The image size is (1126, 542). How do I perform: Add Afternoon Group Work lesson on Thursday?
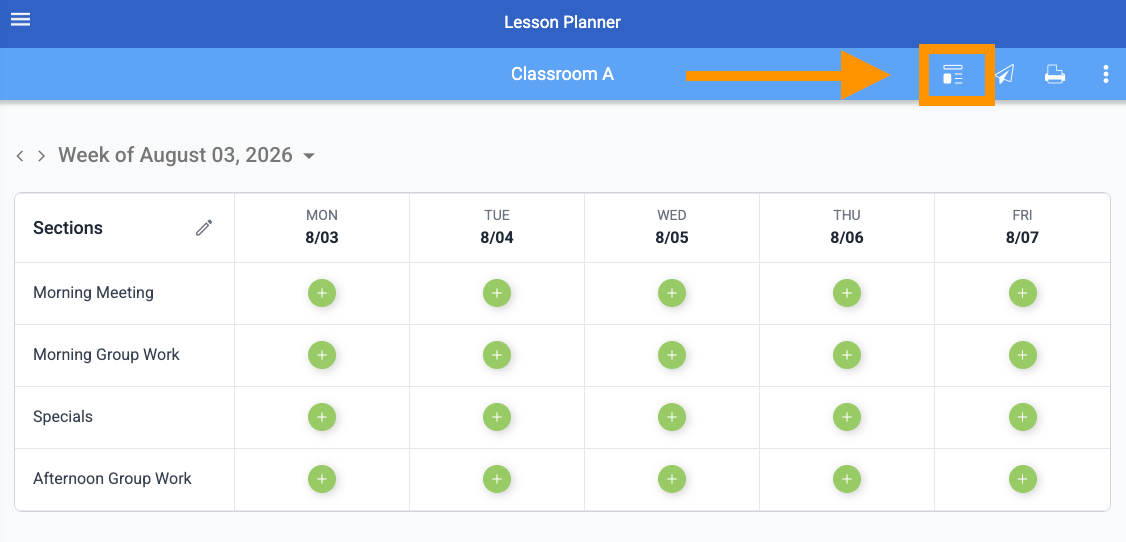847,479
